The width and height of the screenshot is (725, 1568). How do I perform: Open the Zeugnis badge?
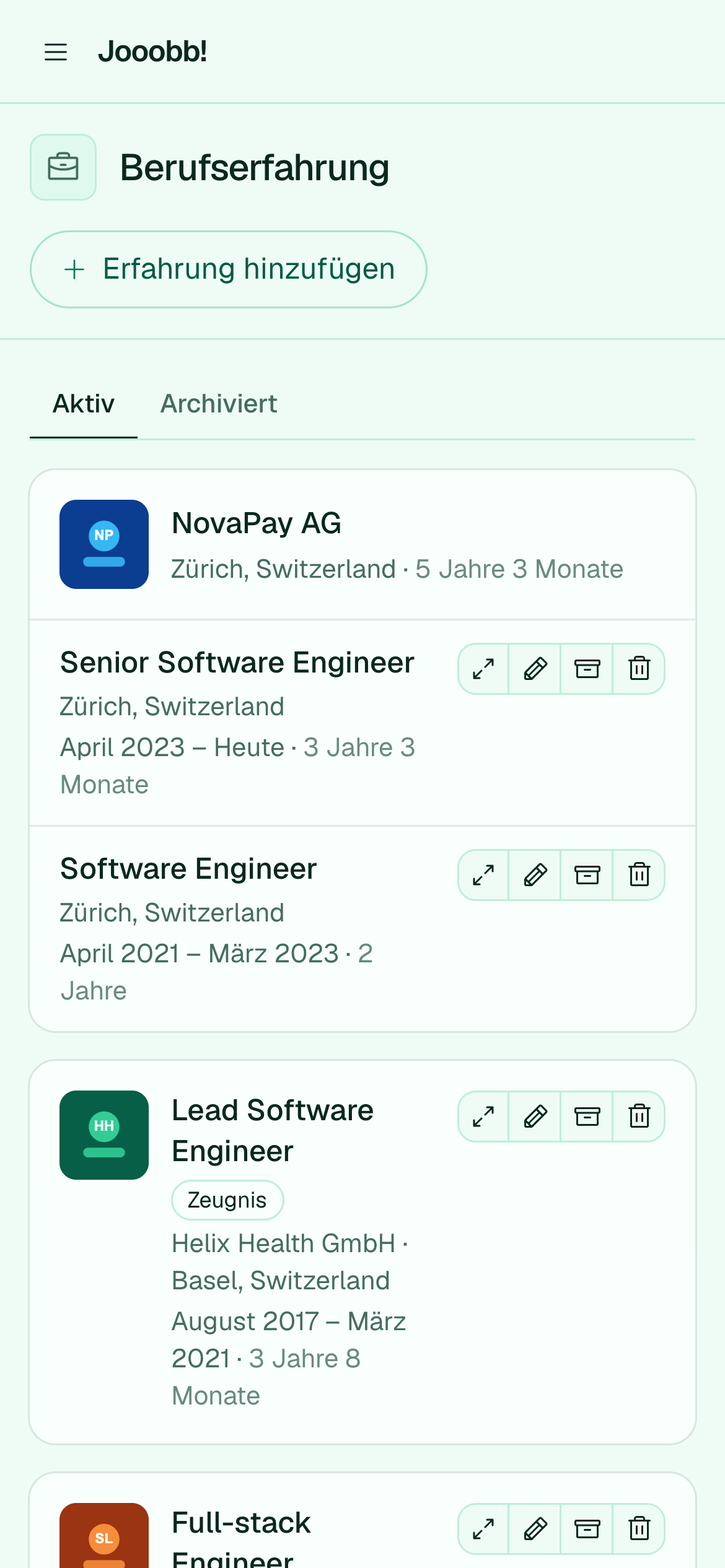227,1200
